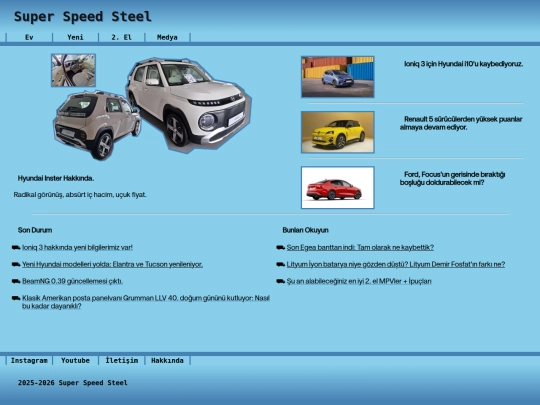The image size is (540, 405).
Task: Go to the İletişim footer link
Action: coord(122,361)
